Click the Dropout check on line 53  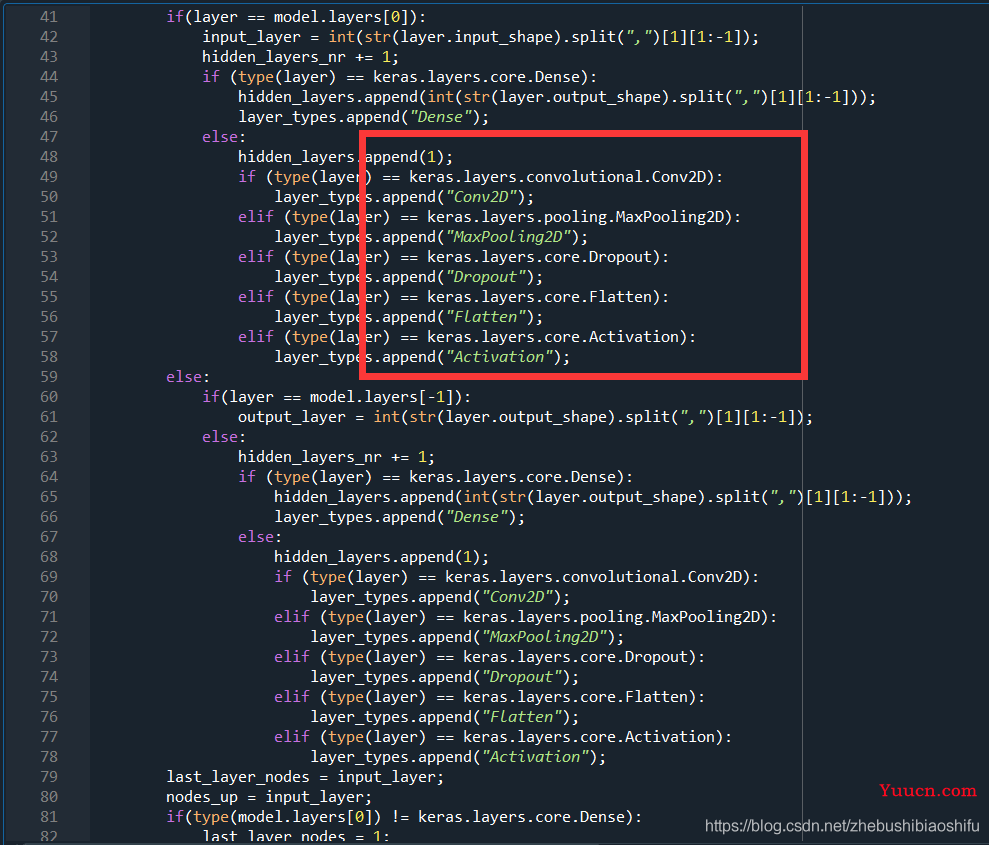(x=454, y=257)
